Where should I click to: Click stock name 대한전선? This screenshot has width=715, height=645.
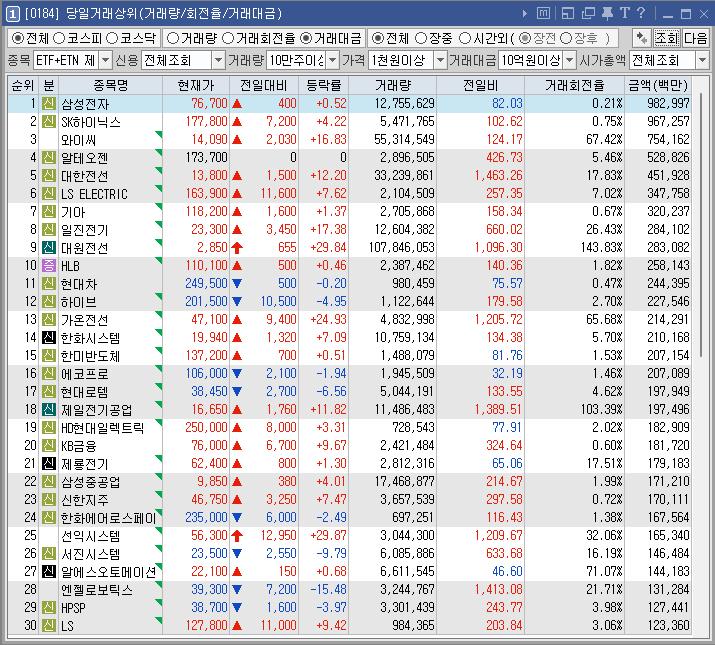(85, 176)
